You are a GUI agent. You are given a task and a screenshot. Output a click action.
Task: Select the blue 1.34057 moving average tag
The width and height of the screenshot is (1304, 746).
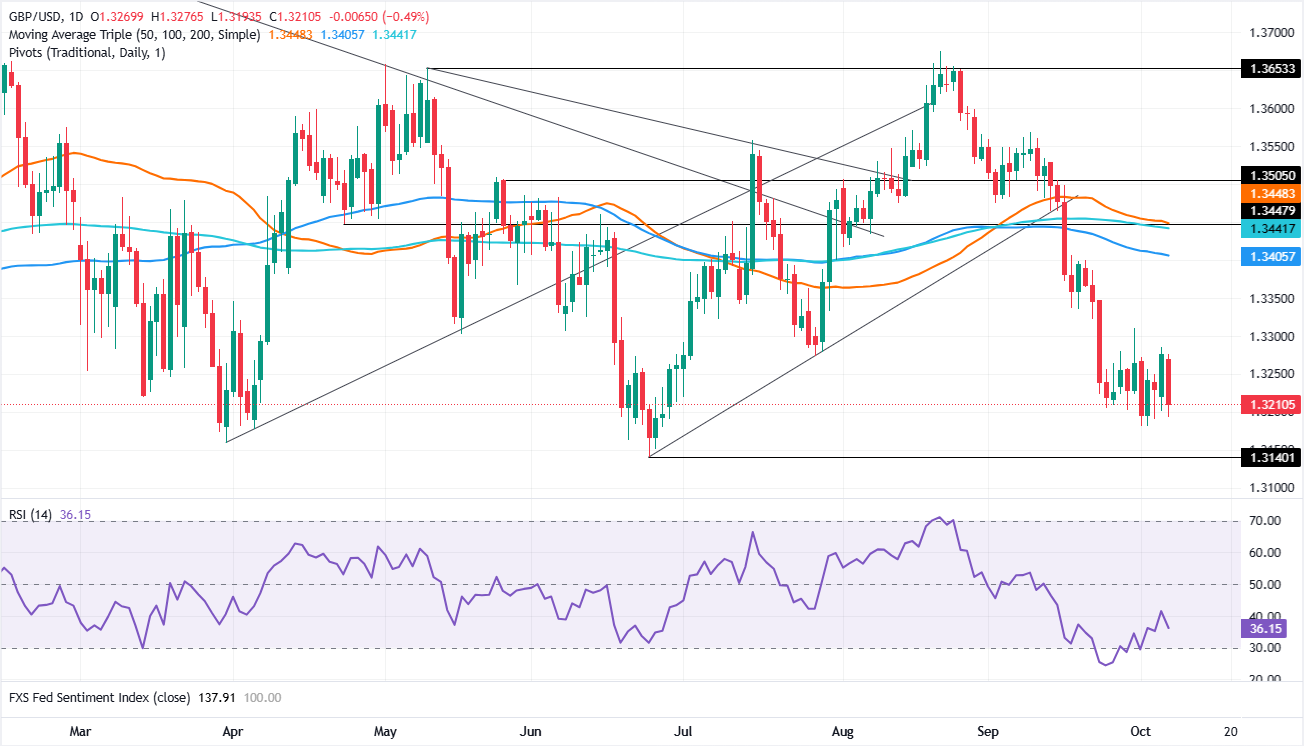pyautogui.click(x=1271, y=257)
